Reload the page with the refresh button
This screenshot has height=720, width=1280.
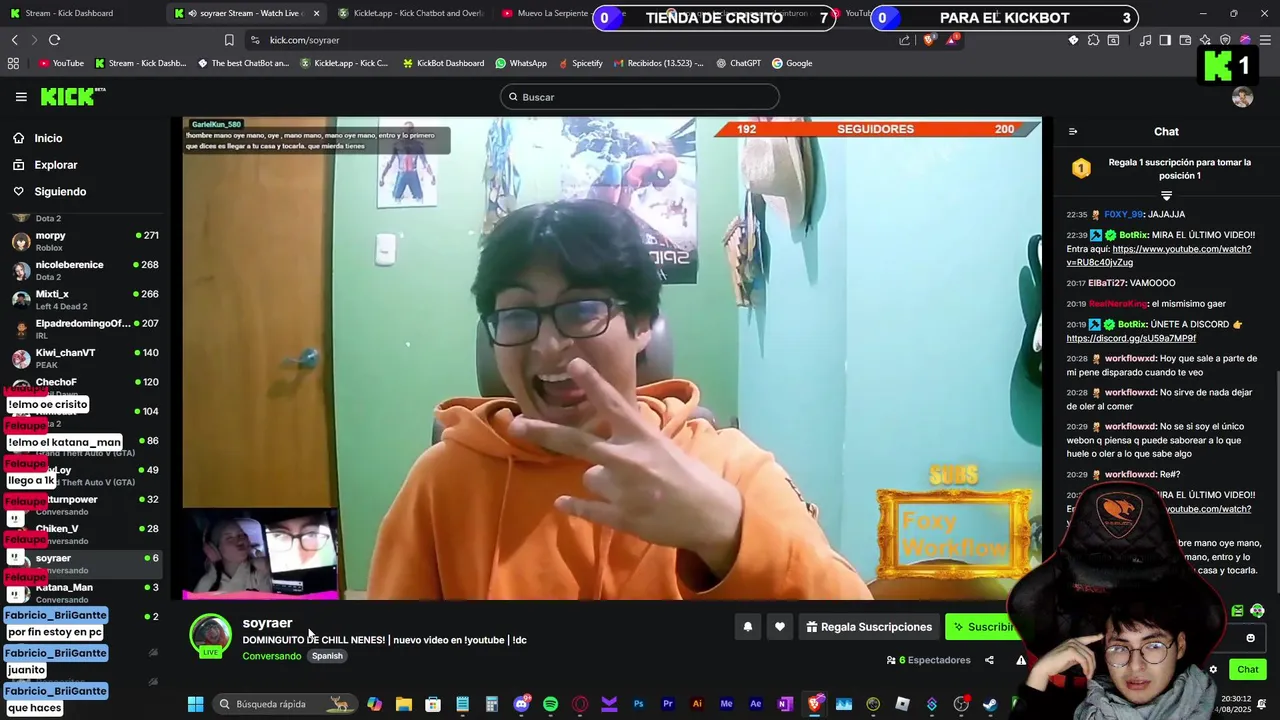54,40
